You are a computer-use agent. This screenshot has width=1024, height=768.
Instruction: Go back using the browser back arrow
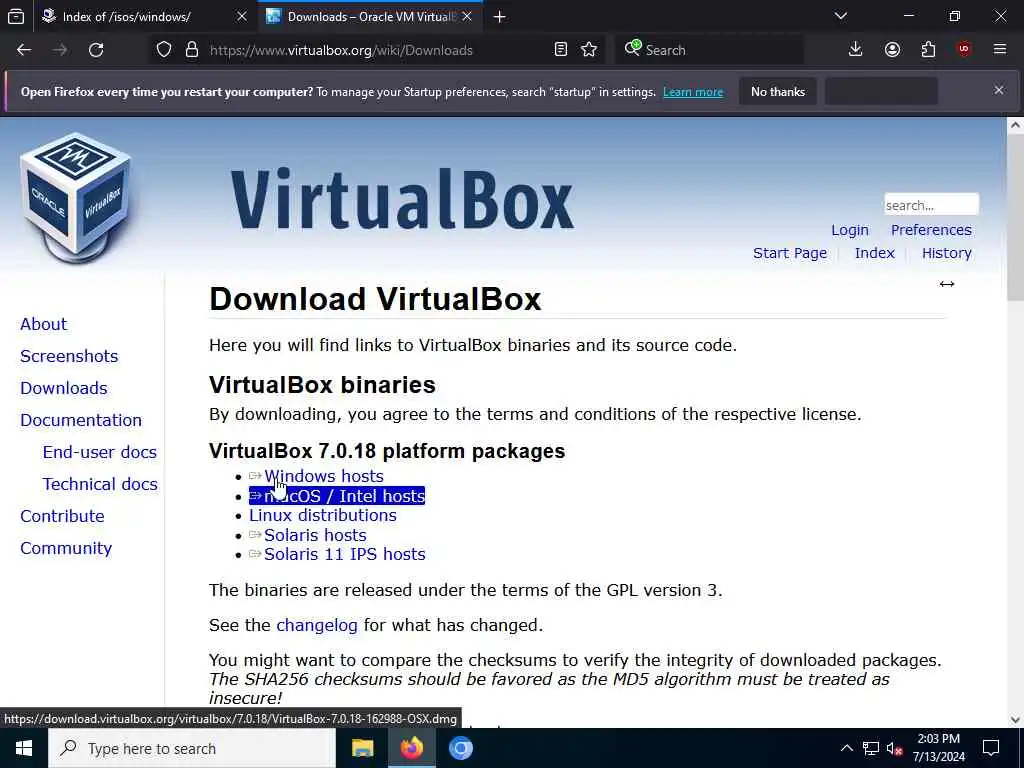[24, 50]
